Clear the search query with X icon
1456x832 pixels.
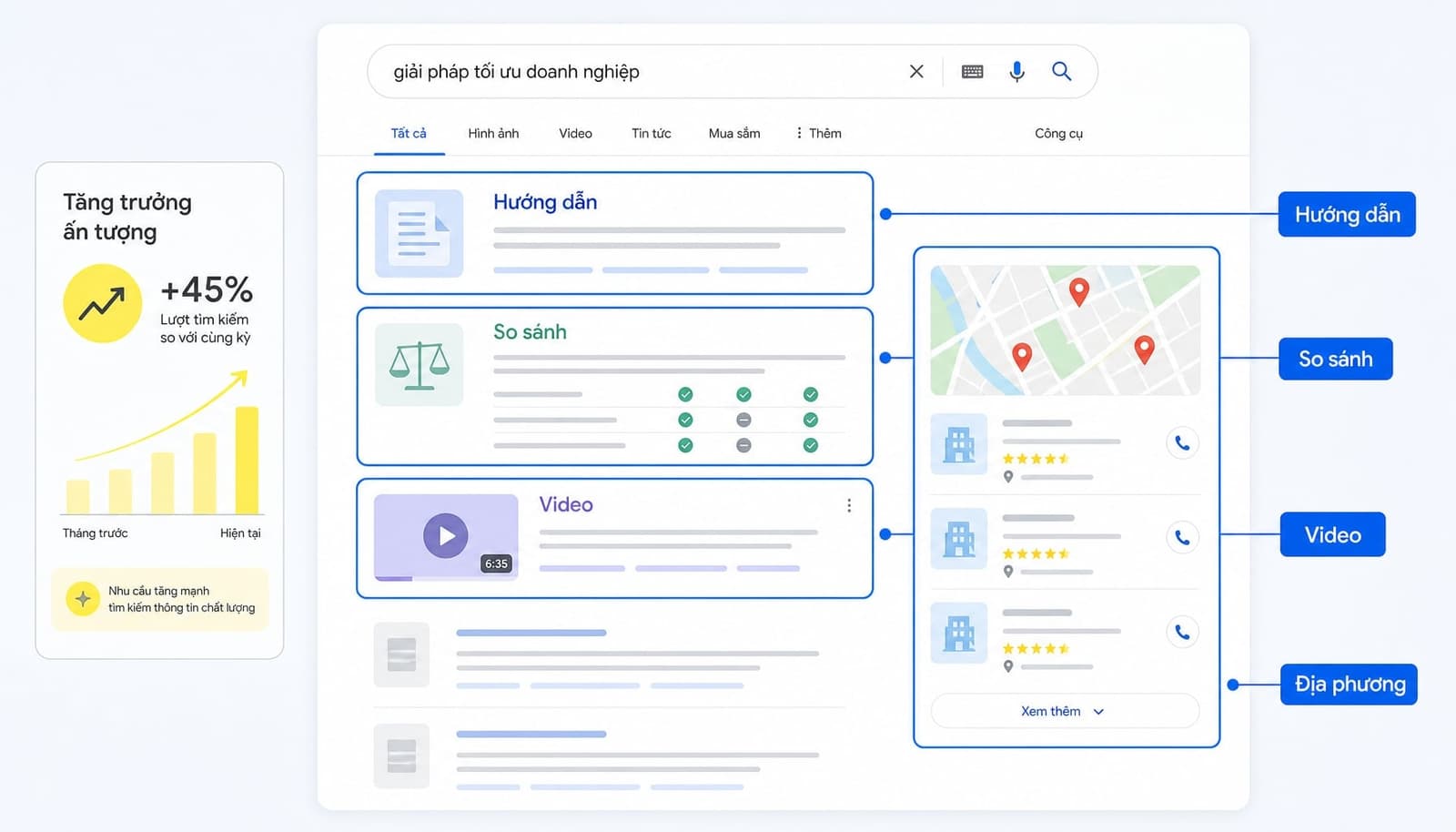tap(916, 71)
